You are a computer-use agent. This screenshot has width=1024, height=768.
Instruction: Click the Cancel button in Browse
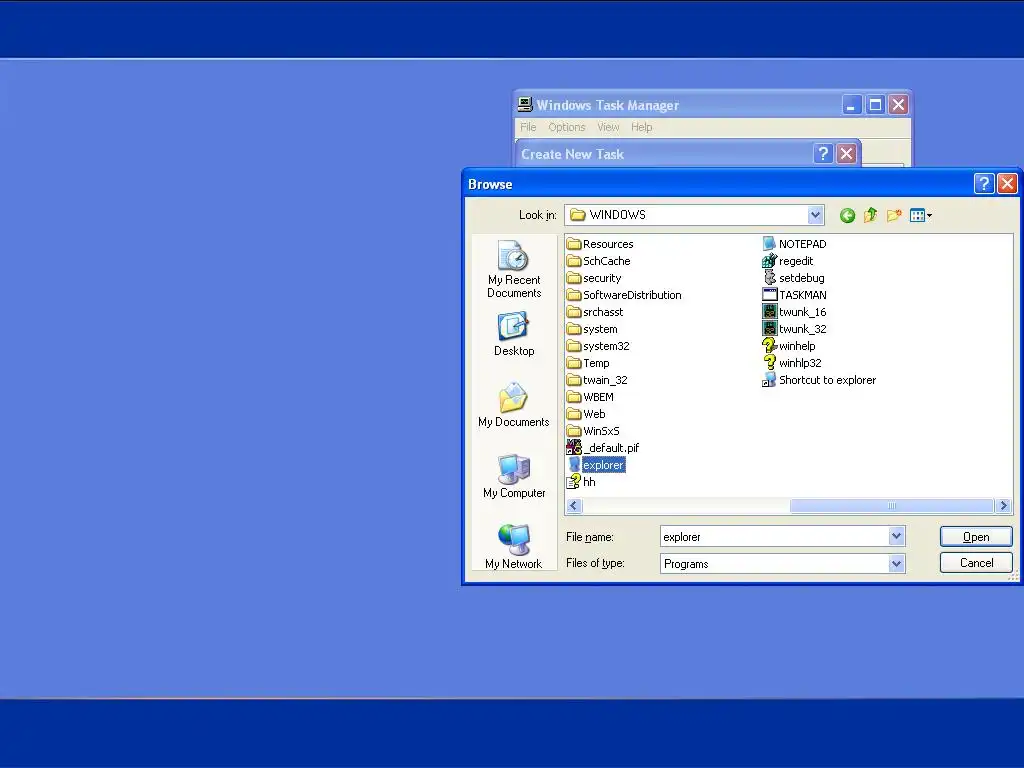[x=976, y=562]
